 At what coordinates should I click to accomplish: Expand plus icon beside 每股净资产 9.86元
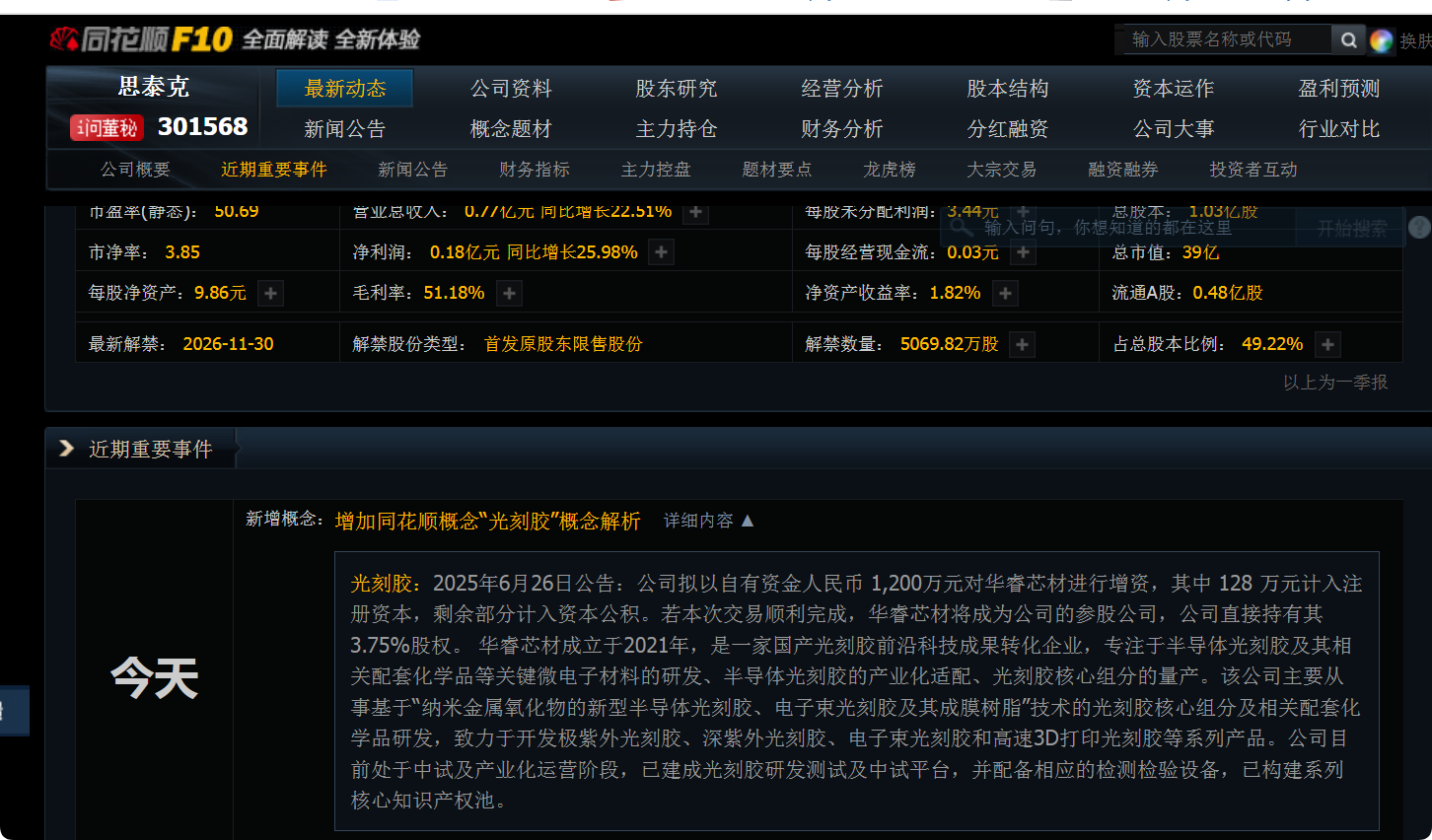270,293
